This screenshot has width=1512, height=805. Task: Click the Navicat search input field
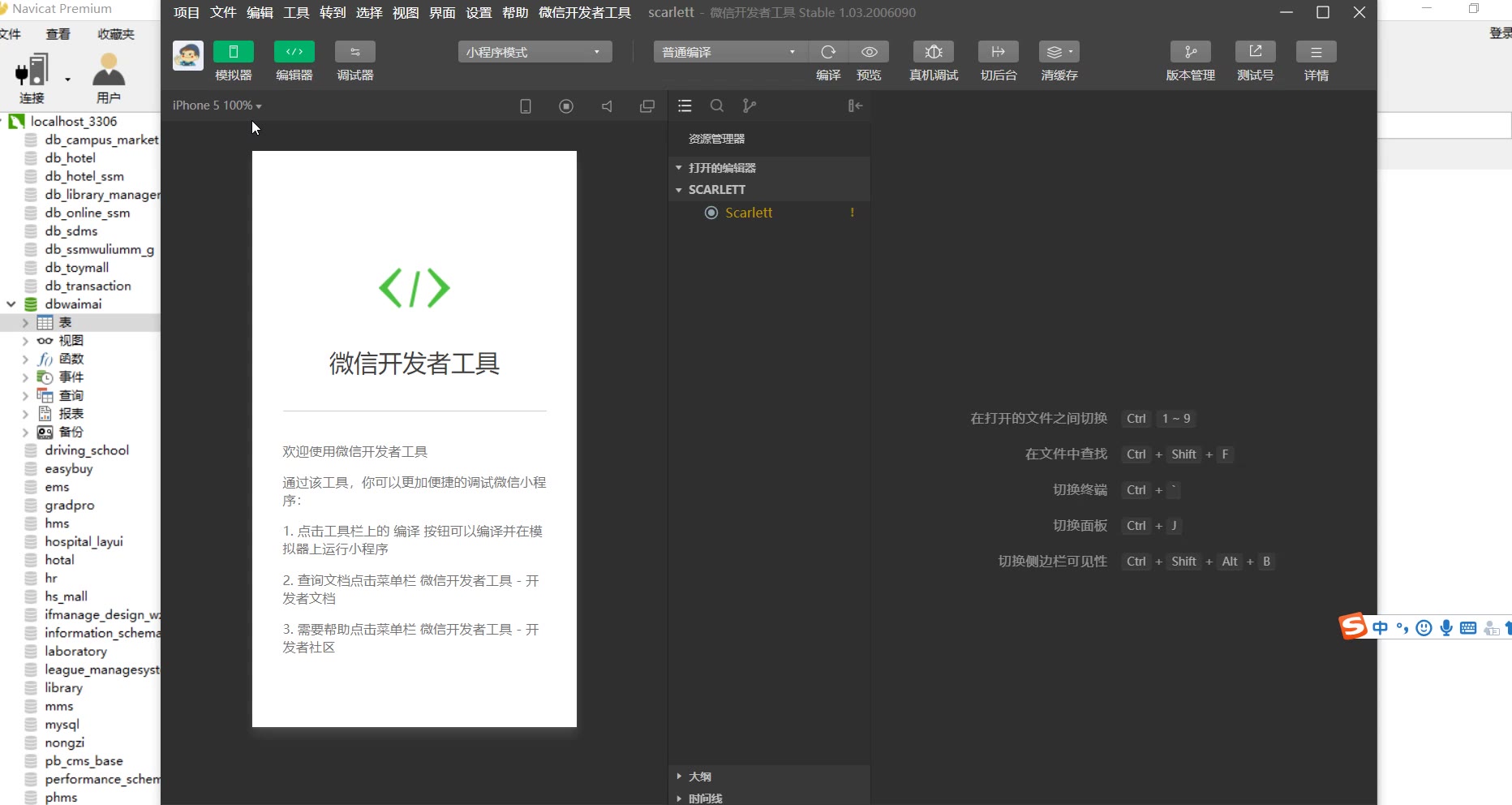coord(1445,126)
